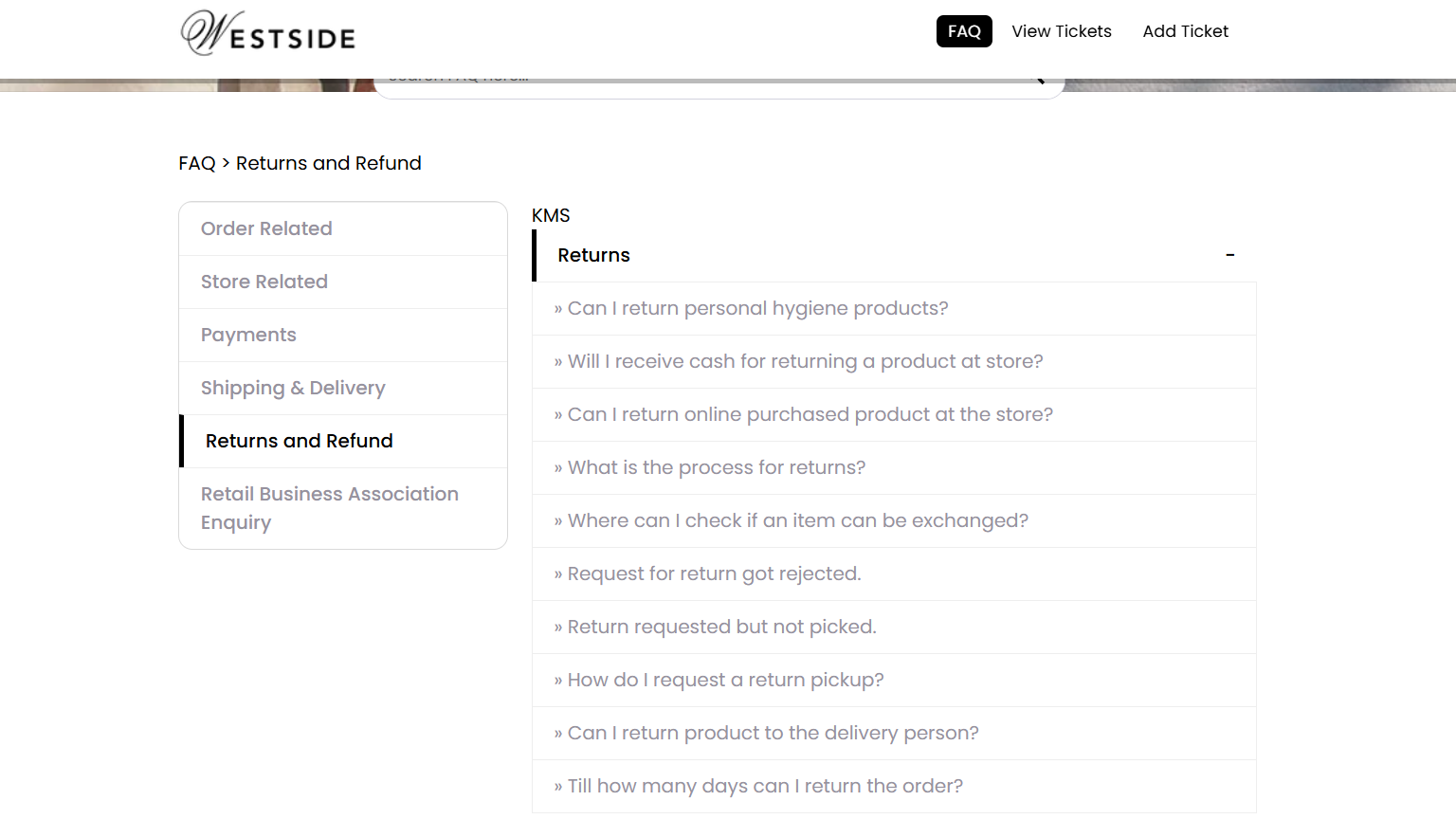Click the Westside logo
The height and width of the screenshot is (819, 1456).
(268, 33)
